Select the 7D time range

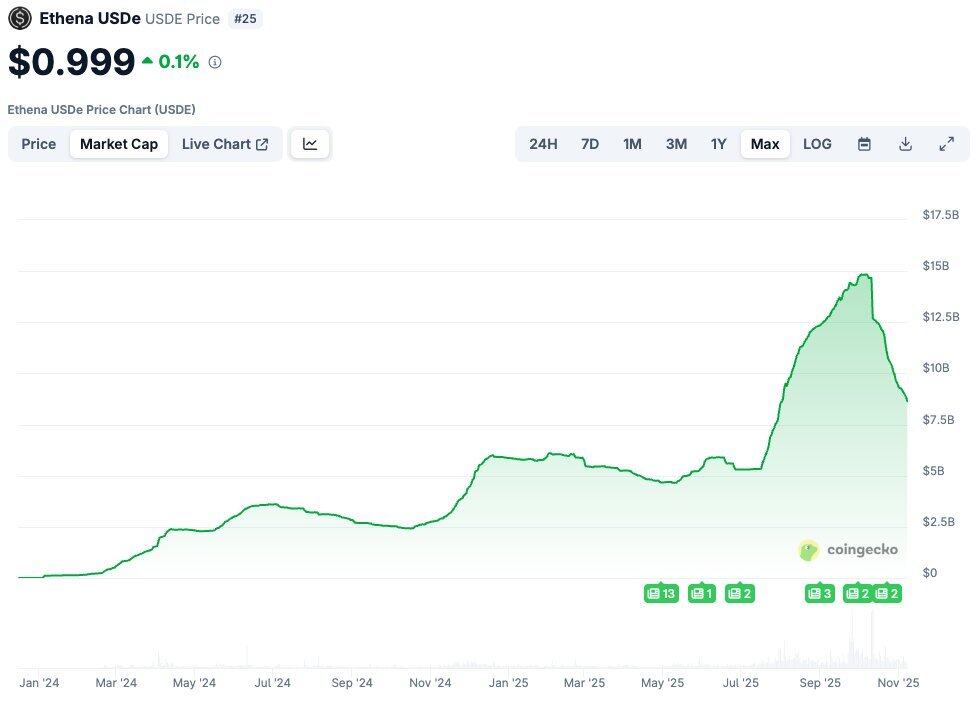pos(590,144)
